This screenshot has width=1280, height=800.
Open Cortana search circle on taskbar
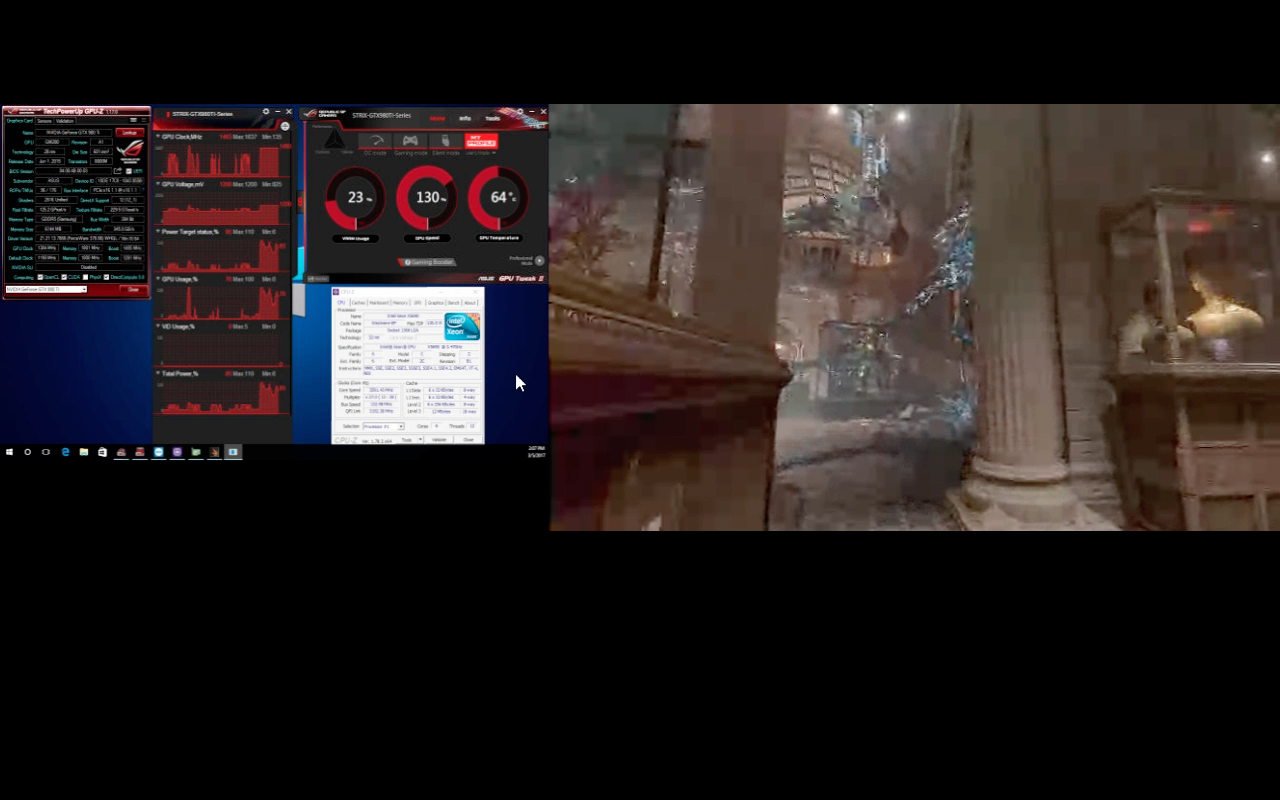[x=28, y=452]
